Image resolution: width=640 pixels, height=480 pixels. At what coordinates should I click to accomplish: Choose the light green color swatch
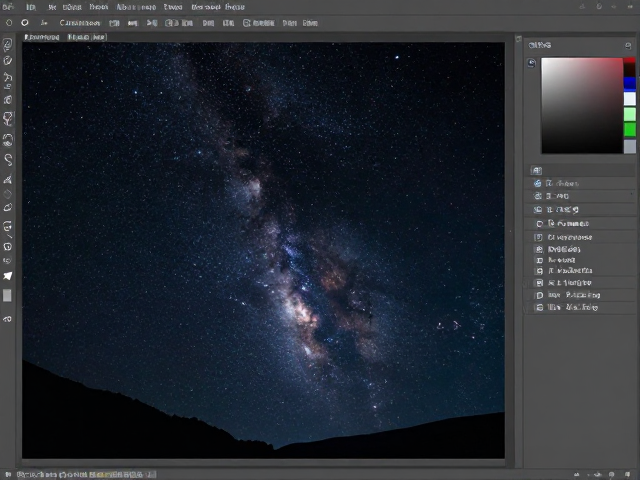tap(629, 114)
